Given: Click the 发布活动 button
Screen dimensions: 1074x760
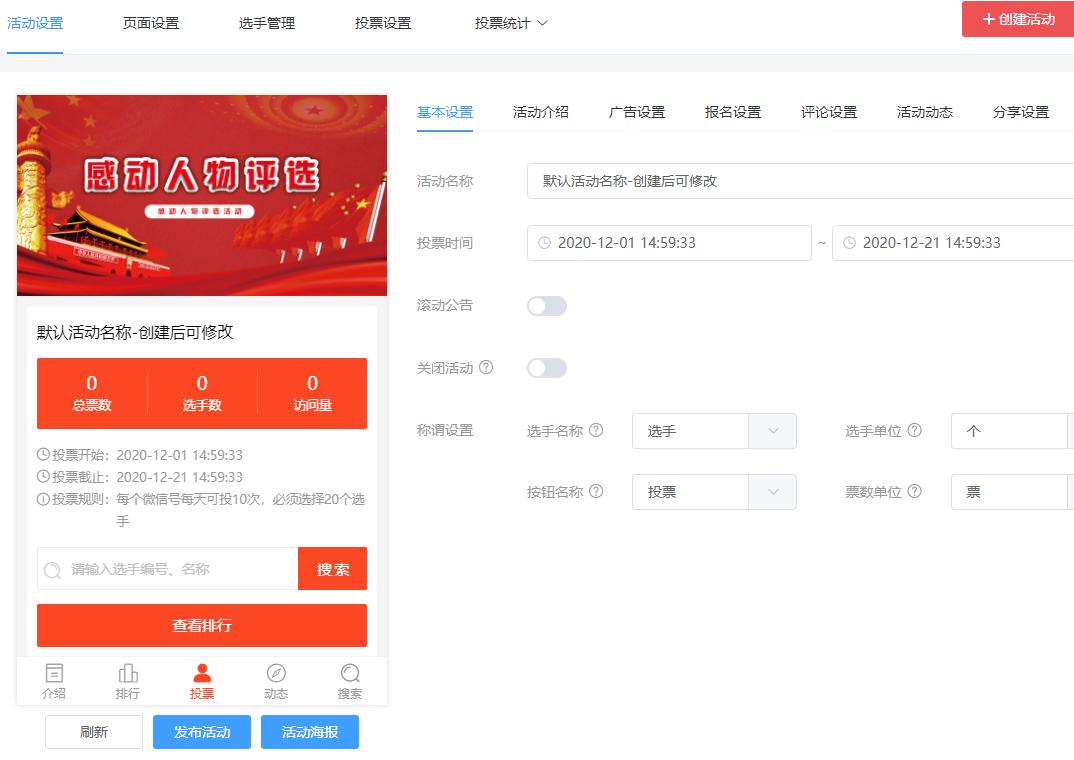Looking at the screenshot, I should point(201,731).
